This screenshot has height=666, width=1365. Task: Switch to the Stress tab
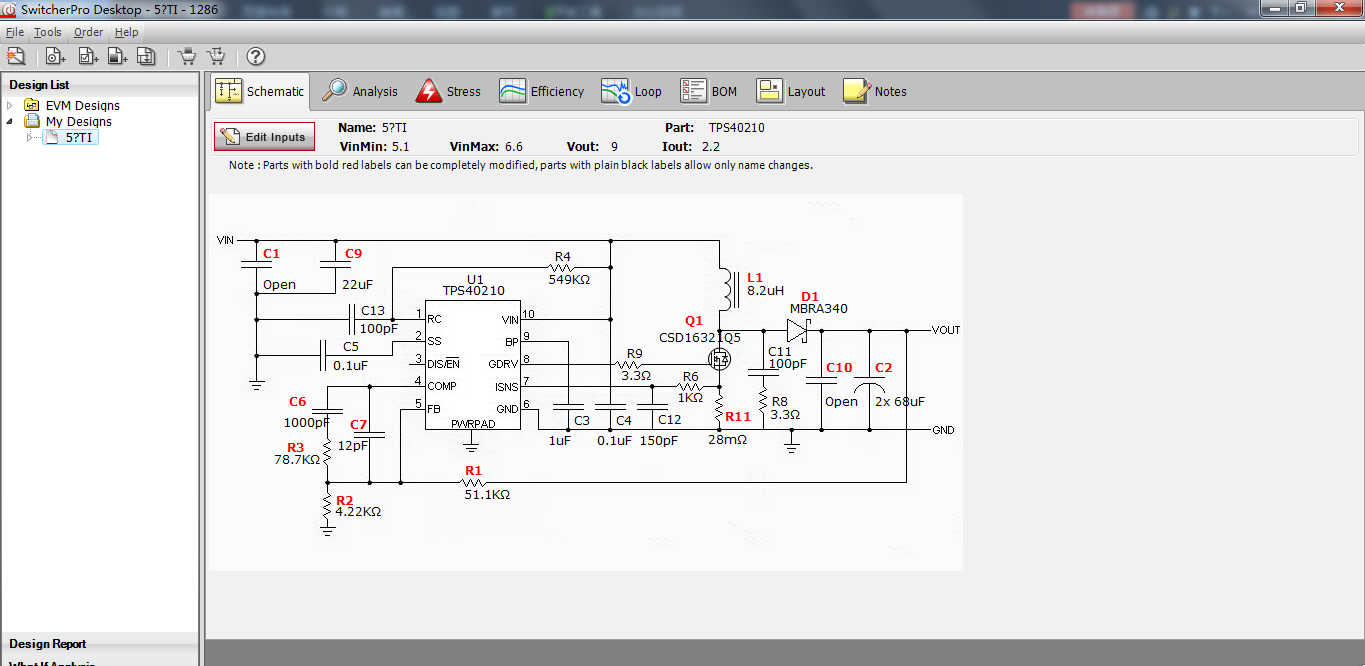pos(448,91)
